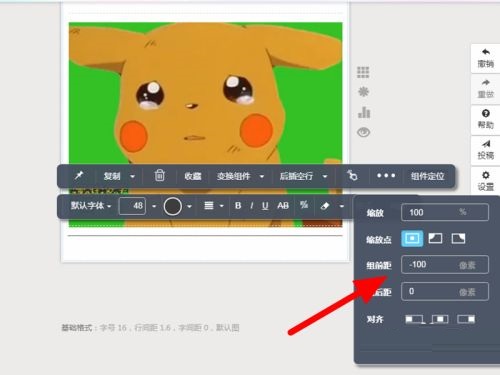Screen dimensions: 500x375
Task: Align component center in 对齐 row
Action: (440, 319)
